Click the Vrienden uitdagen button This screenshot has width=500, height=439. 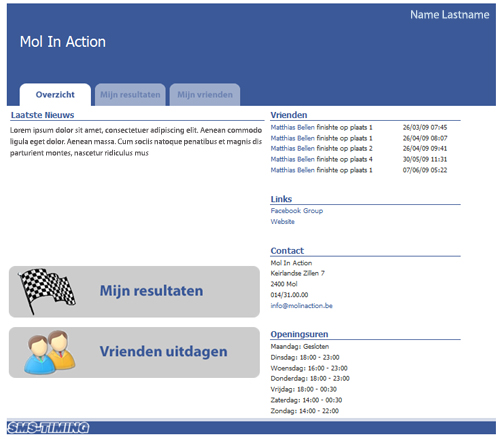[134, 352]
